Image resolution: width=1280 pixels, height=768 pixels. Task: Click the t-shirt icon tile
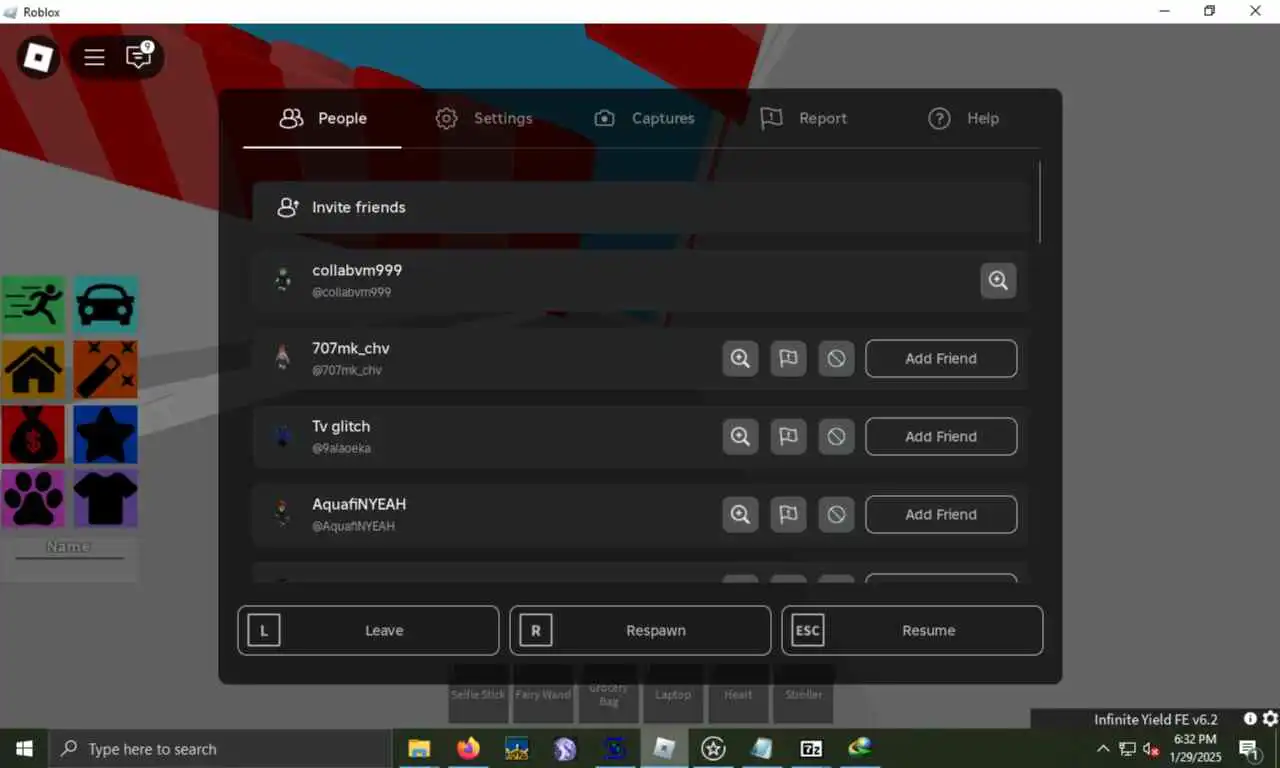105,498
